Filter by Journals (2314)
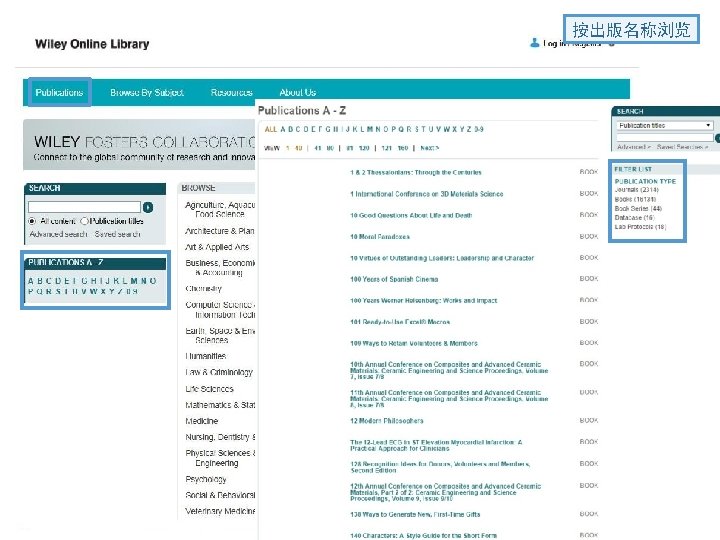 636,190
